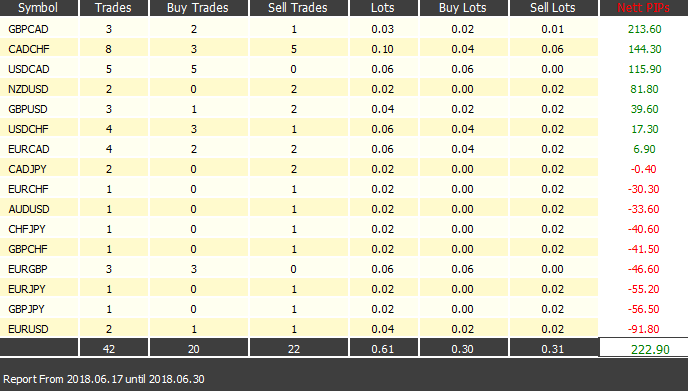Click the total sell lots 0.31

coord(552,349)
